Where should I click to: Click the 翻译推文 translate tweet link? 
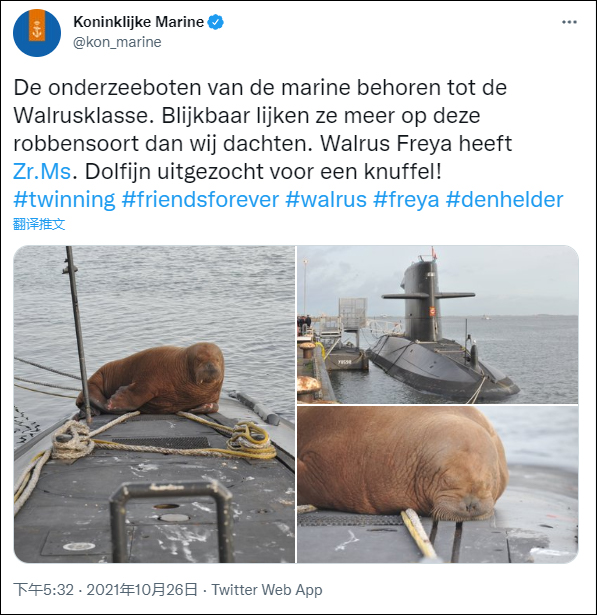click(x=39, y=224)
